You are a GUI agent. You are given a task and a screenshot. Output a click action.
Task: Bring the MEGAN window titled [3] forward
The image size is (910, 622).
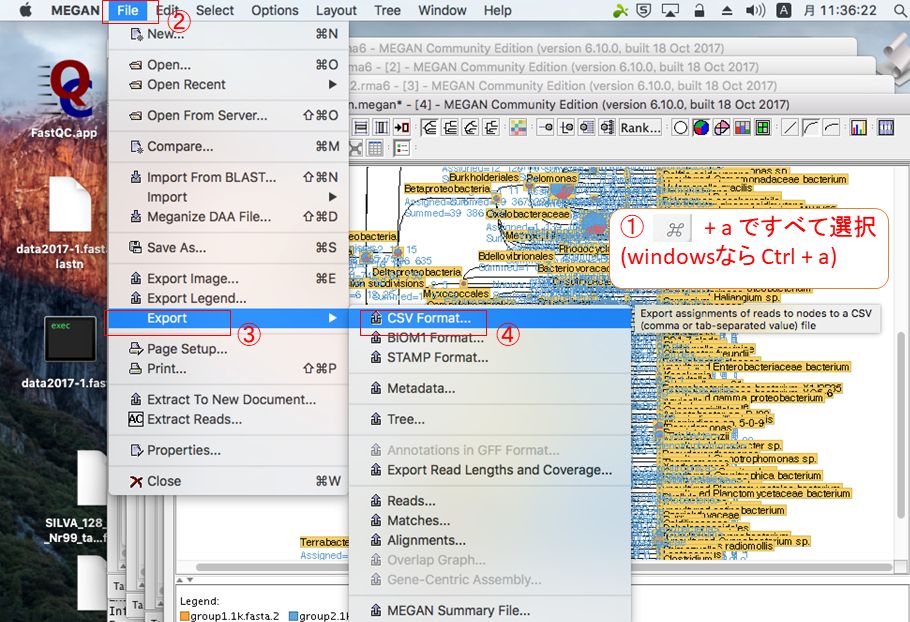click(x=621, y=86)
